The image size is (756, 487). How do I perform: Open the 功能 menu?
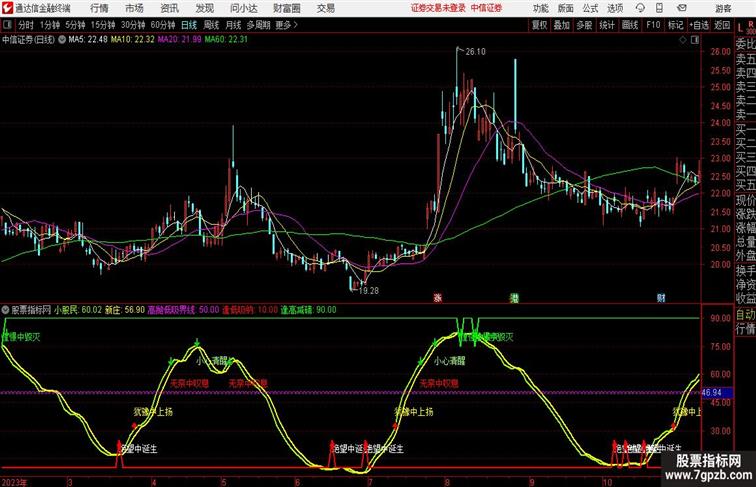pos(540,8)
